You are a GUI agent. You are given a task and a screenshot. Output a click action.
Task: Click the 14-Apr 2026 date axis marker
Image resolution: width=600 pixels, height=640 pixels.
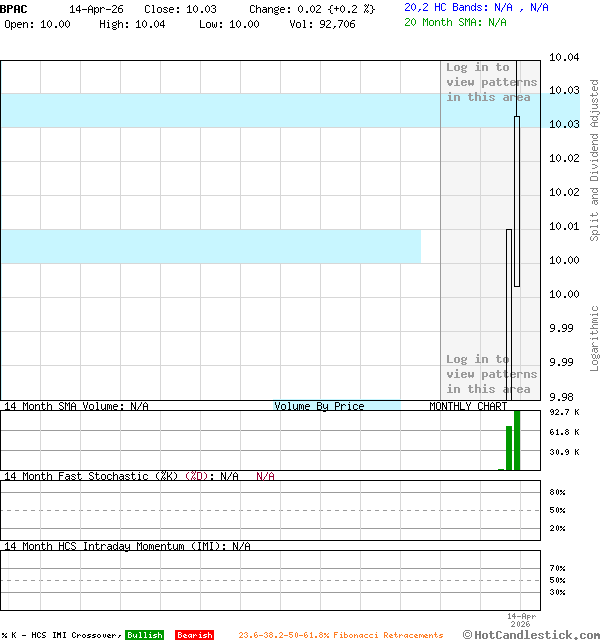(x=522, y=620)
